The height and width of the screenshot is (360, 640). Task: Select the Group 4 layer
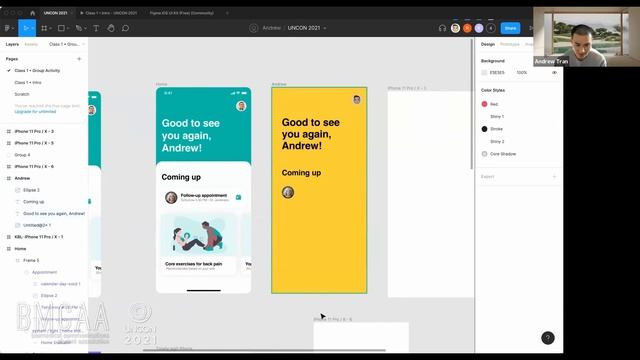click(22, 155)
